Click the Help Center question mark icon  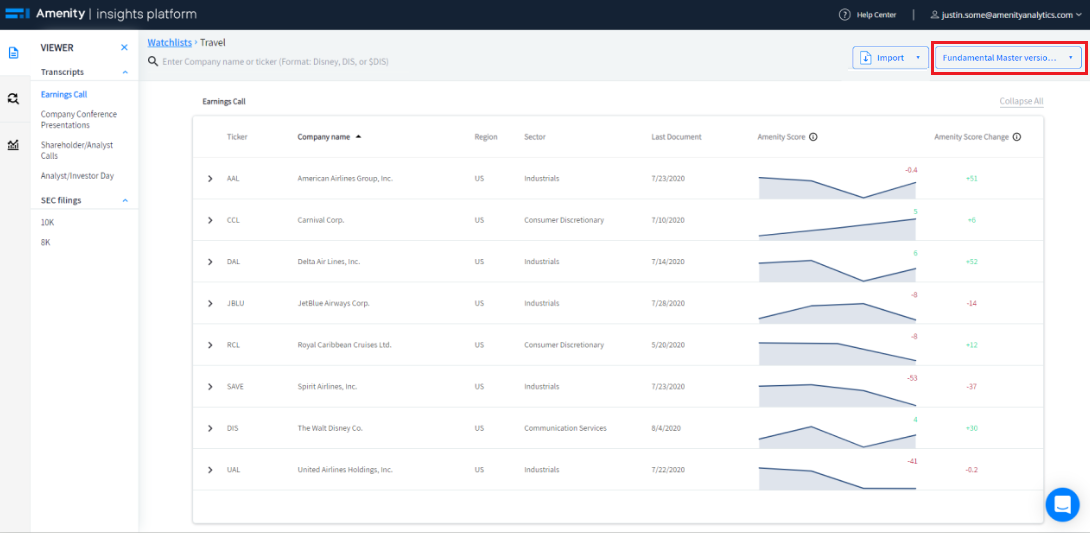[x=845, y=15]
